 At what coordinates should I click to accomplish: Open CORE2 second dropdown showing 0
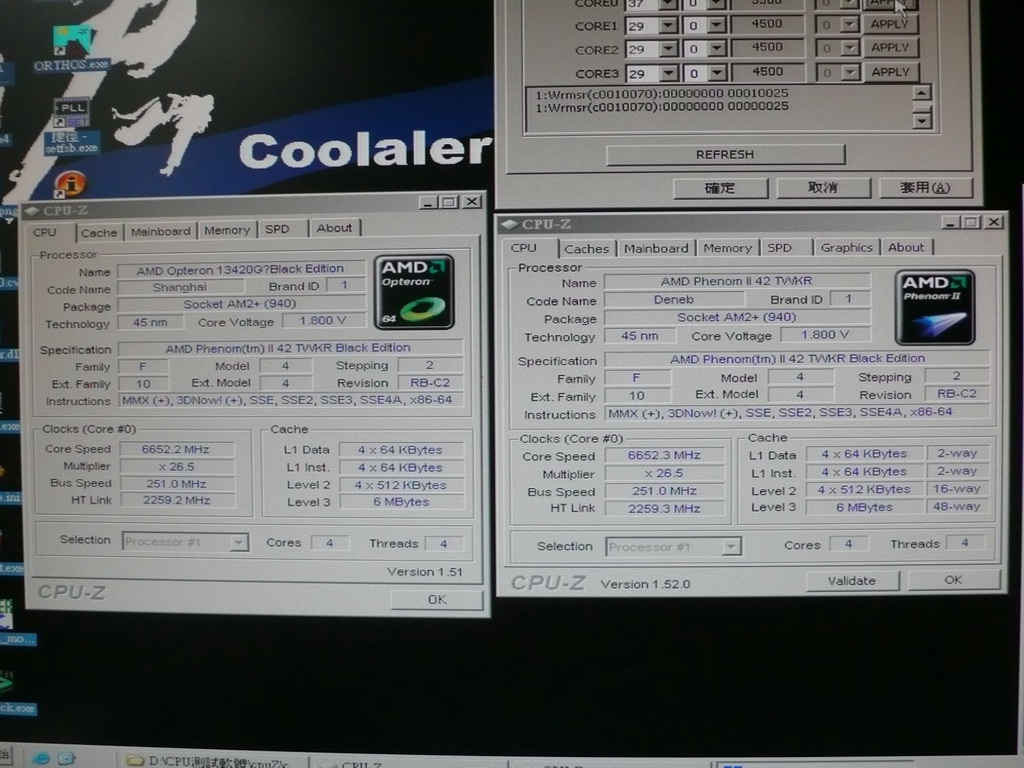[717, 49]
